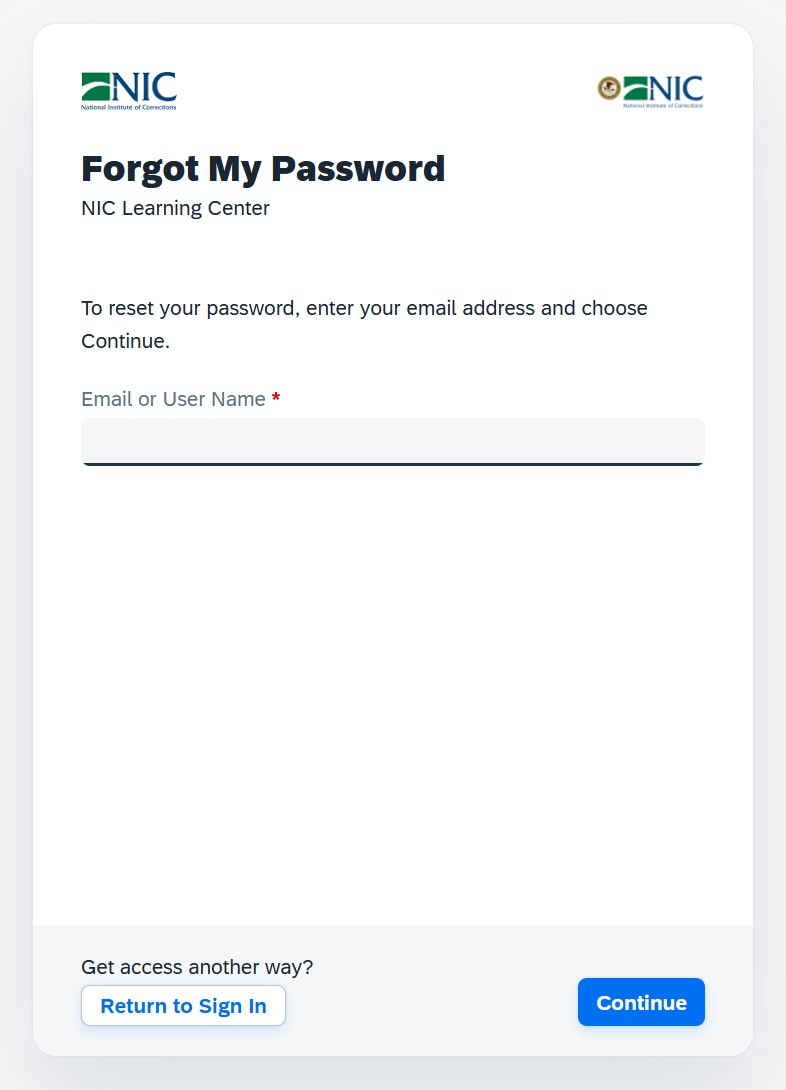Click the underline of the email input box
This screenshot has width=786, height=1090.
point(392,464)
